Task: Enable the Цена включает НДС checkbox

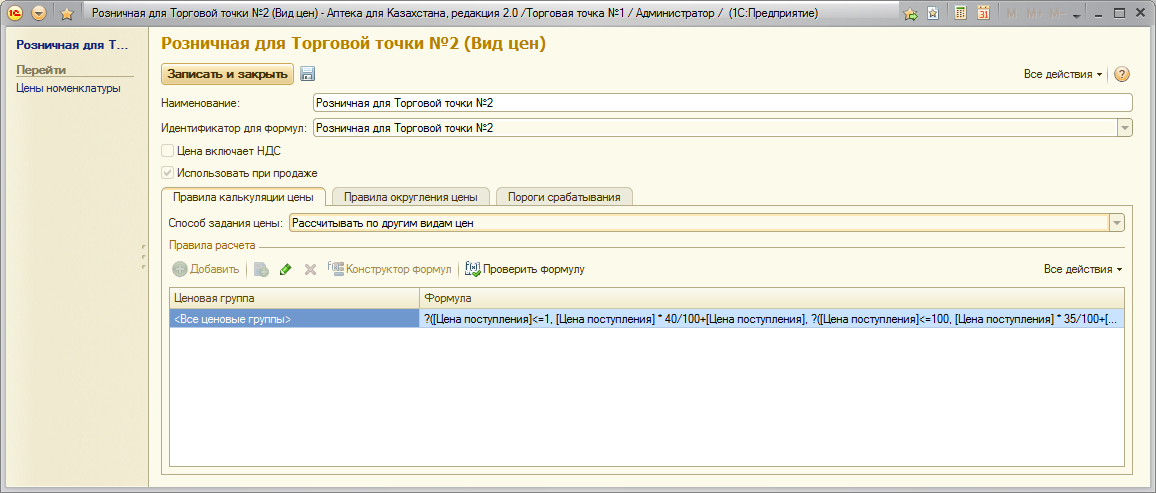Action: 168,151
